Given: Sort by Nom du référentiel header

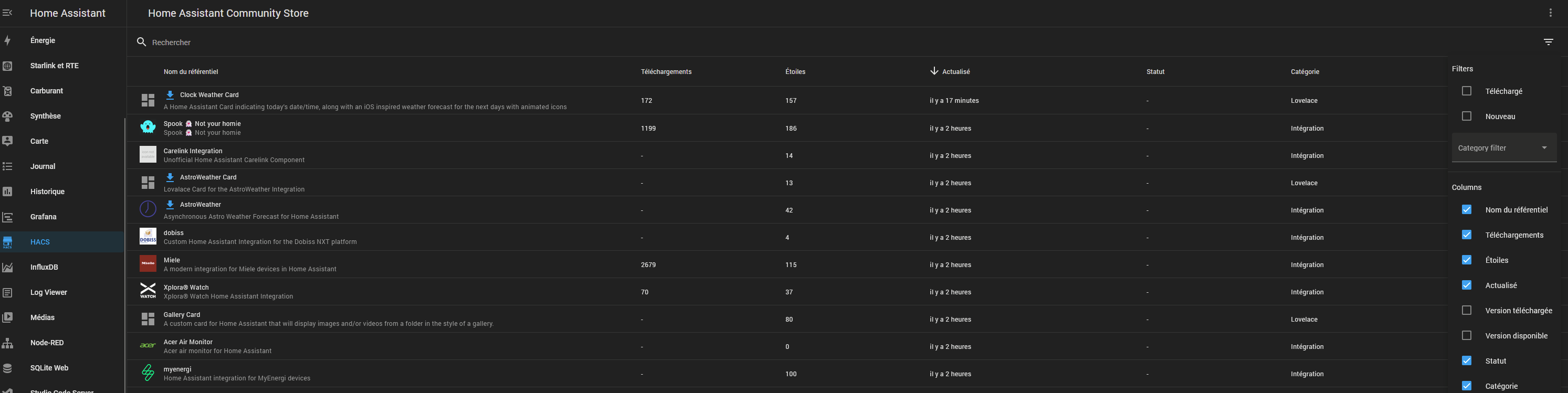Looking at the screenshot, I should [191, 72].
